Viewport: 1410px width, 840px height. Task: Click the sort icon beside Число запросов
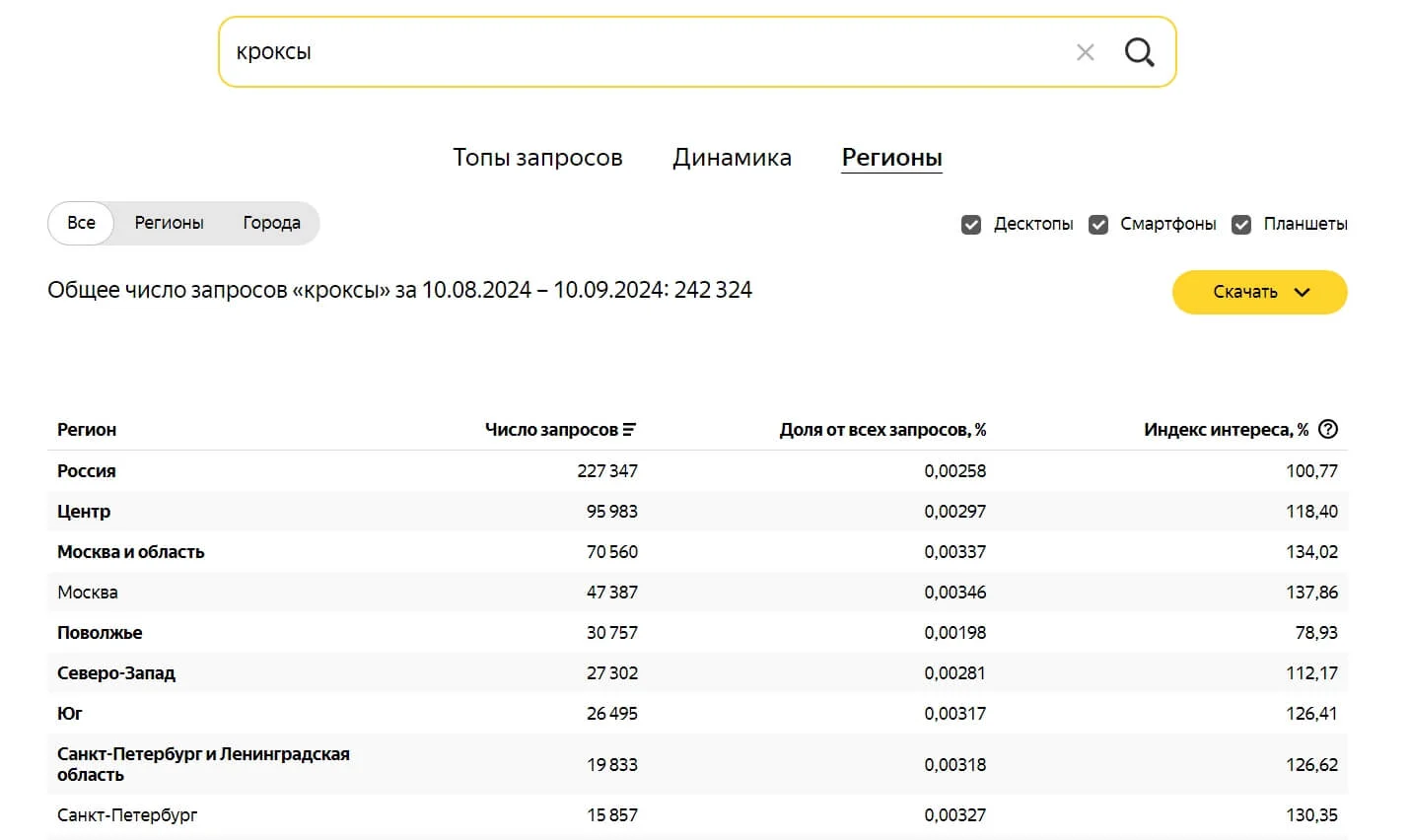tap(629, 430)
